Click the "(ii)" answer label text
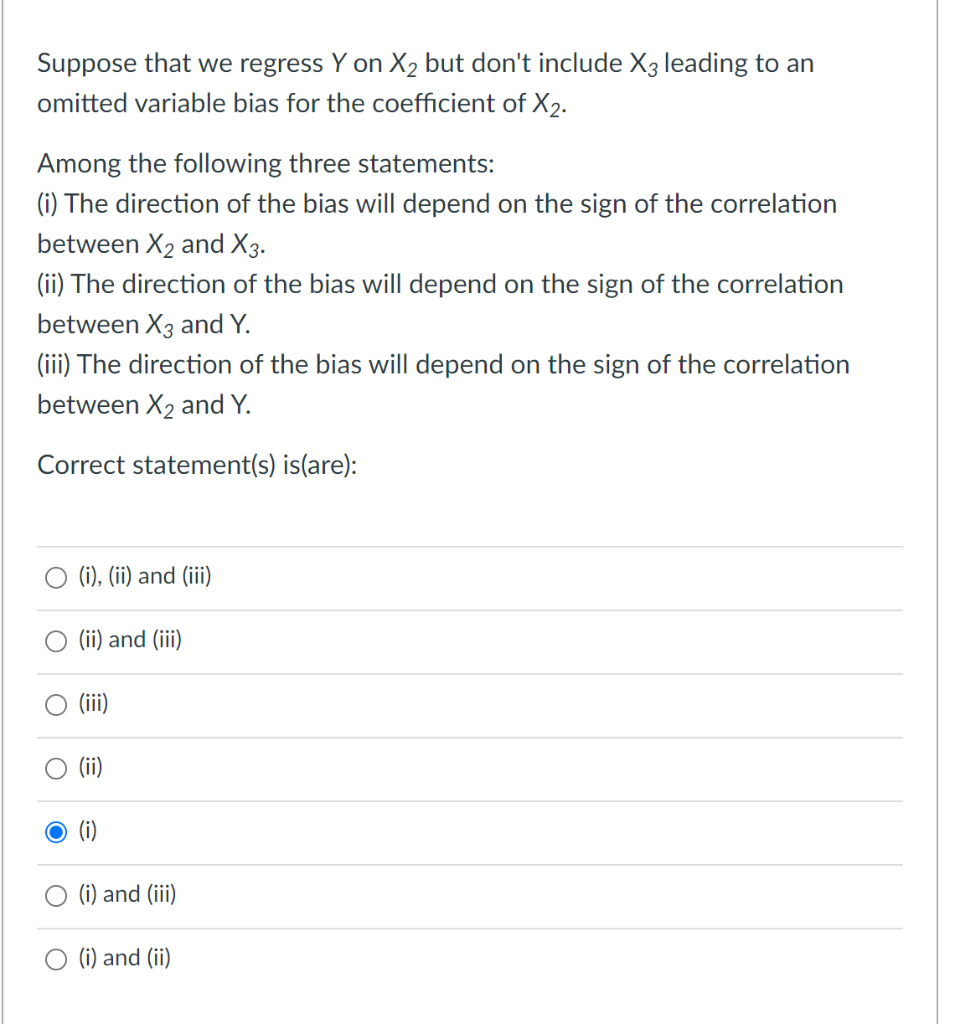The height and width of the screenshot is (1024, 955). 91,767
